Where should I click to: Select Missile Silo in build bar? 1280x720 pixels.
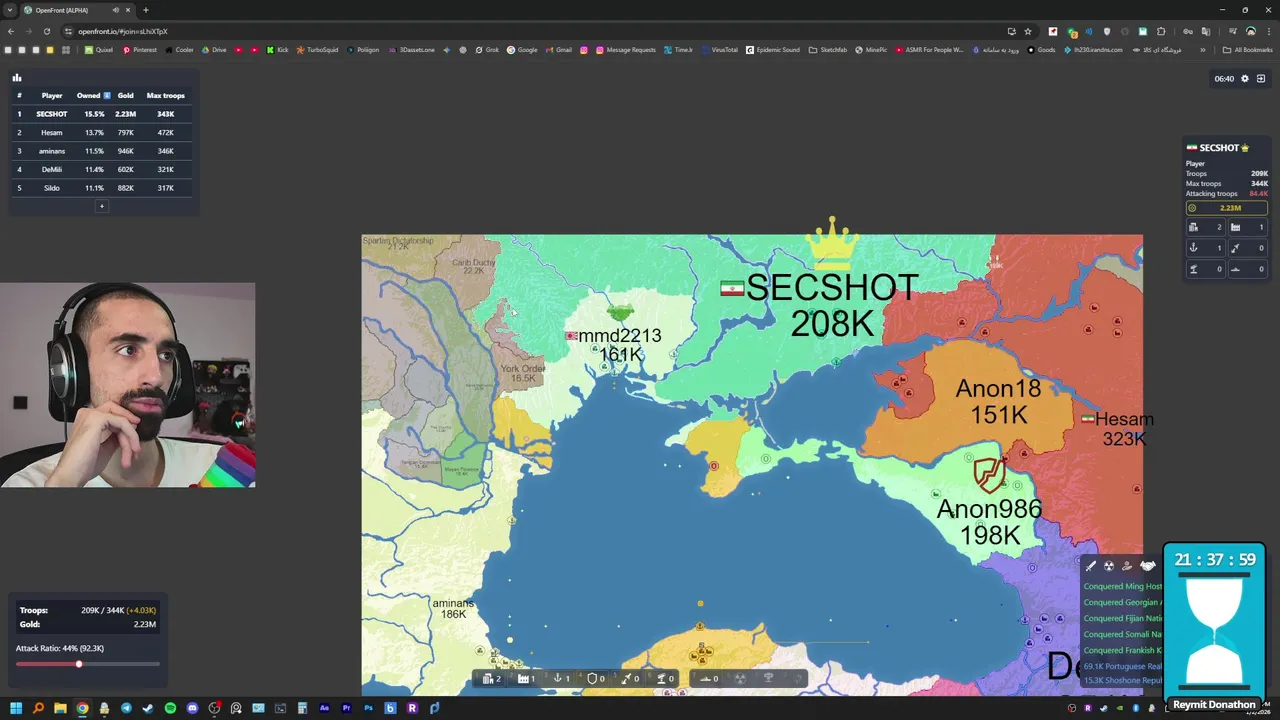tap(628, 679)
